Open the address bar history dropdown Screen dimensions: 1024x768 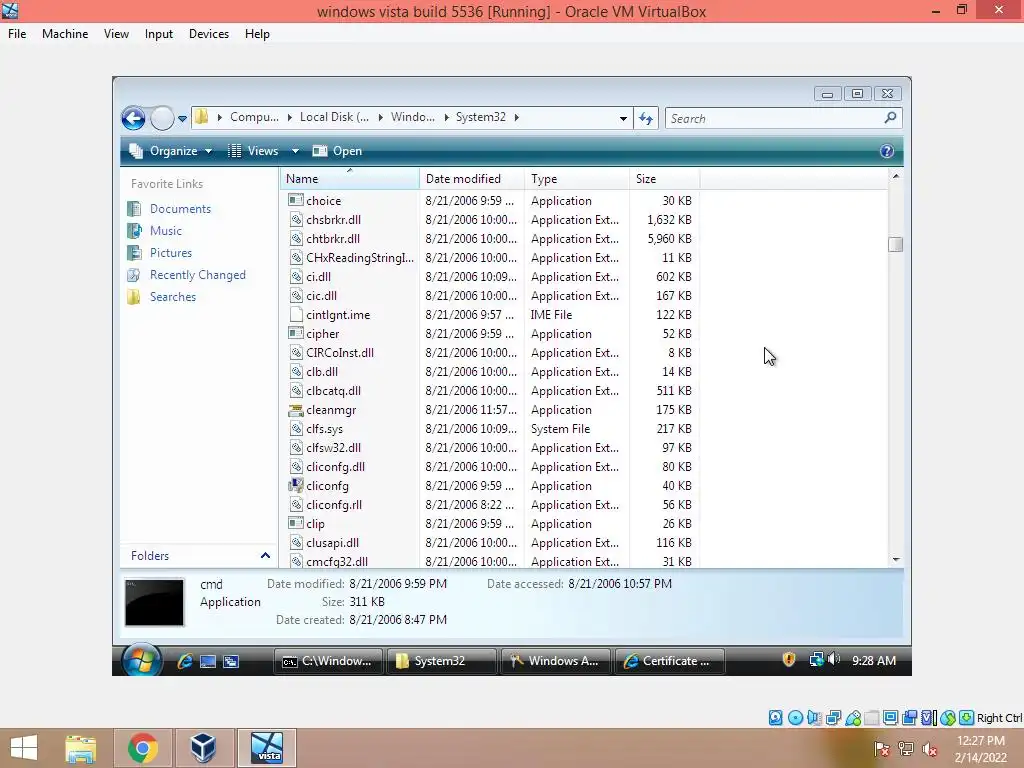pyautogui.click(x=623, y=118)
